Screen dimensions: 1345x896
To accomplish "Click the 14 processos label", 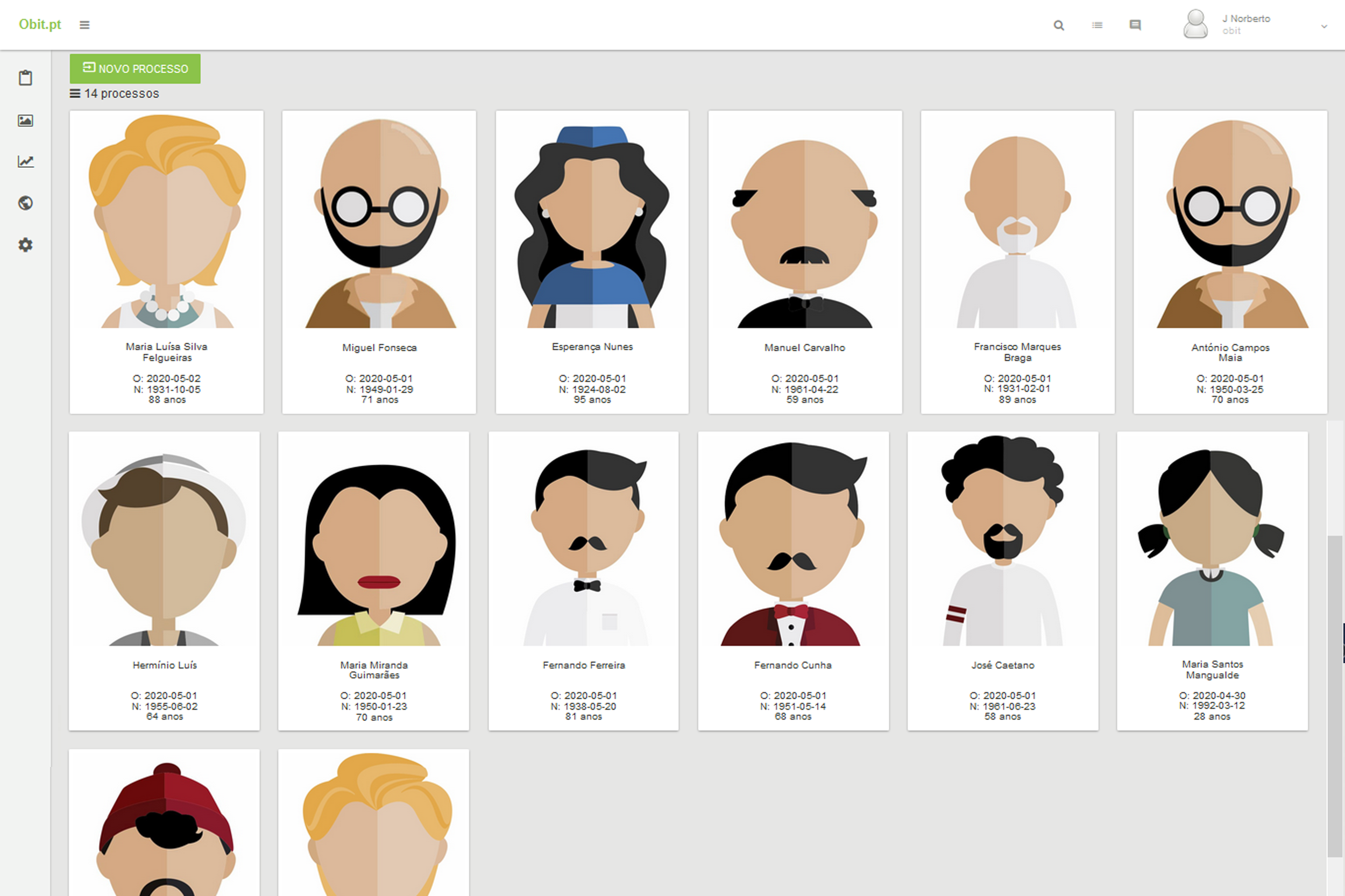I will [x=122, y=93].
